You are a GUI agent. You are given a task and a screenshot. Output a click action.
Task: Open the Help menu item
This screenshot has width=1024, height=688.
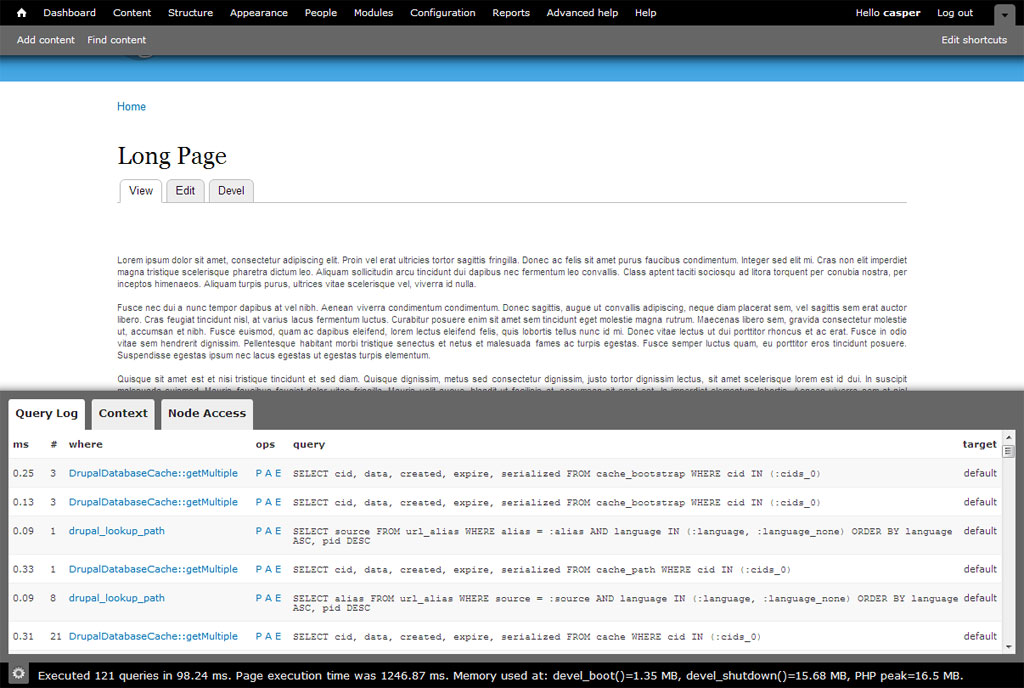point(645,12)
